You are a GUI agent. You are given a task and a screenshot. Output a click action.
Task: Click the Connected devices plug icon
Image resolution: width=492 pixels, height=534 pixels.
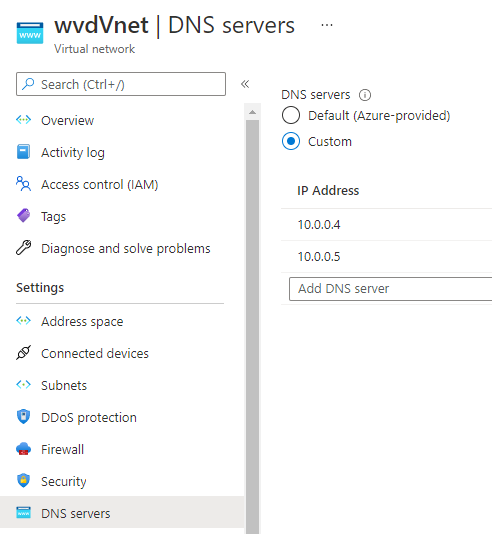pos(23,353)
